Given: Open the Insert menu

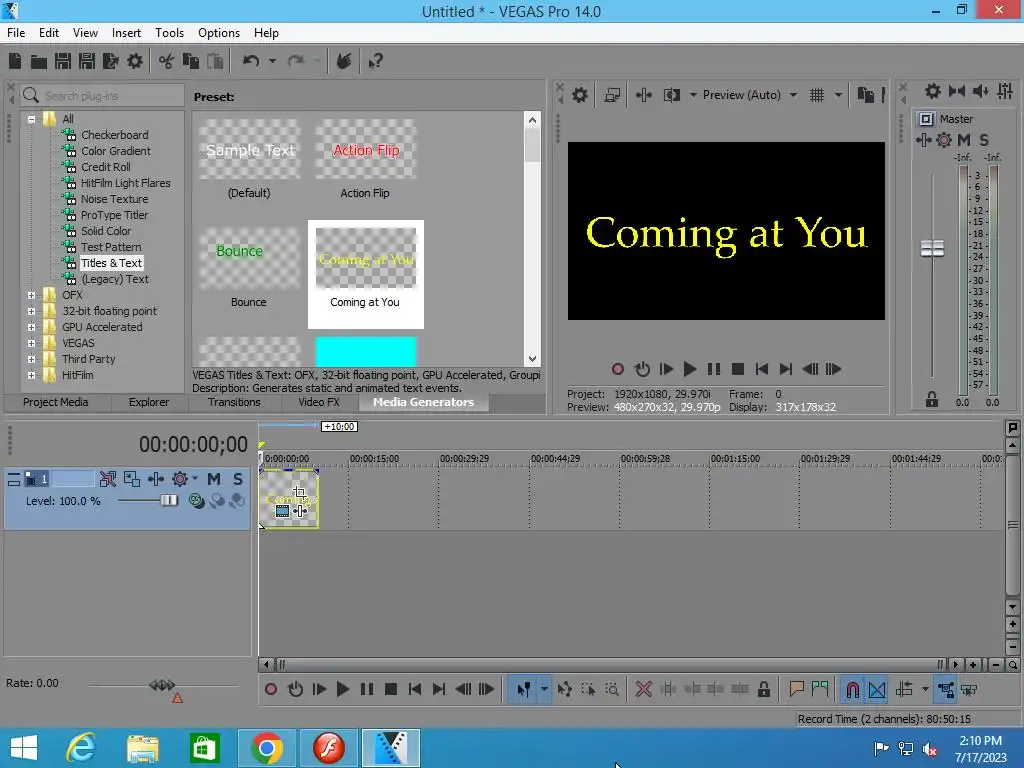Looking at the screenshot, I should (x=126, y=33).
